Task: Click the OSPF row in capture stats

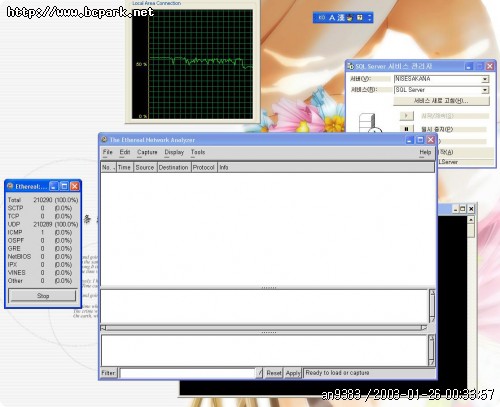Action: [x=43, y=240]
